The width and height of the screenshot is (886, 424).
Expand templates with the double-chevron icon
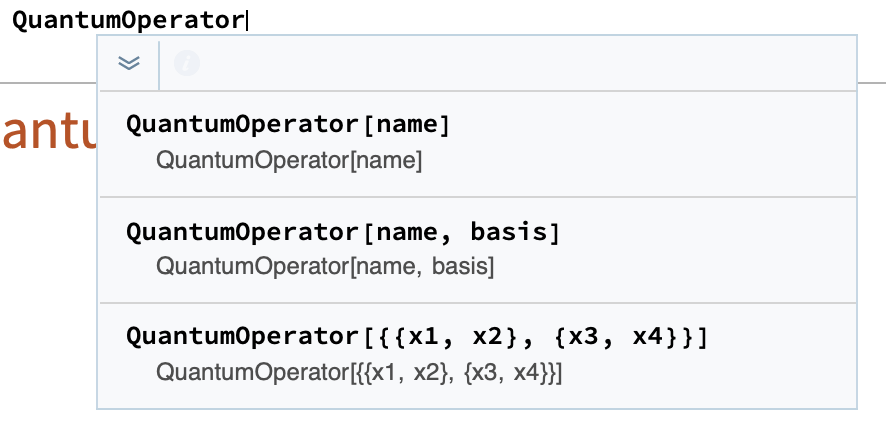tap(129, 63)
